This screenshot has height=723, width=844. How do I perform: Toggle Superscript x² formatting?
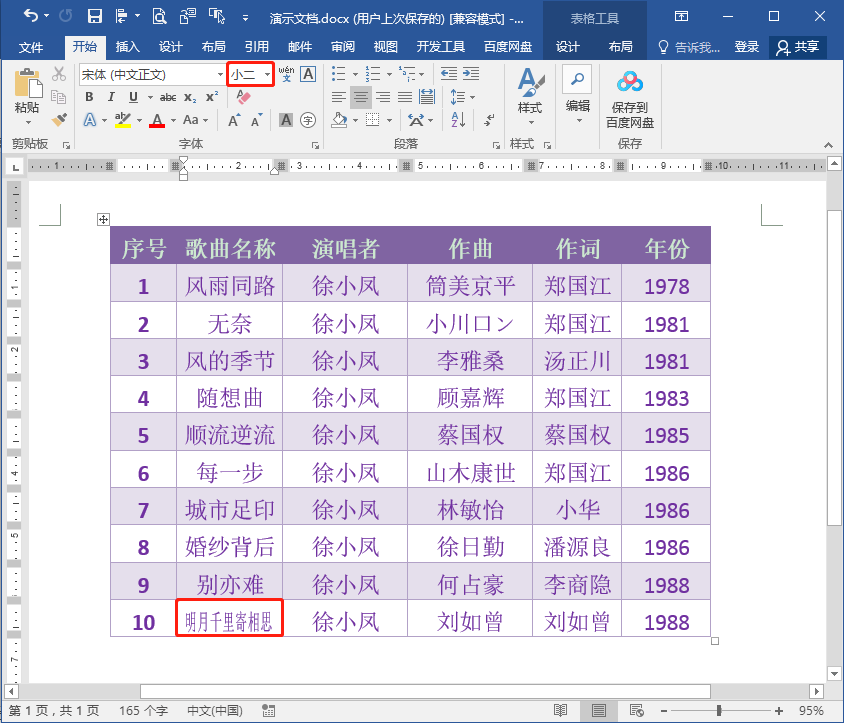[x=212, y=97]
